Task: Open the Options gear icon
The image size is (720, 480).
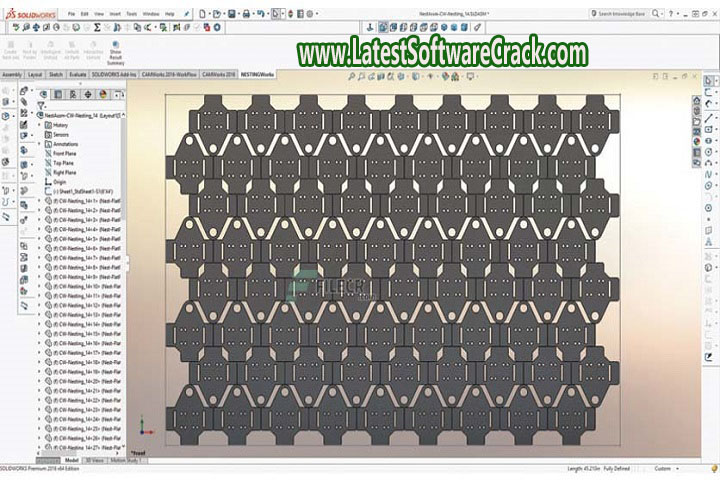Action: click(310, 14)
